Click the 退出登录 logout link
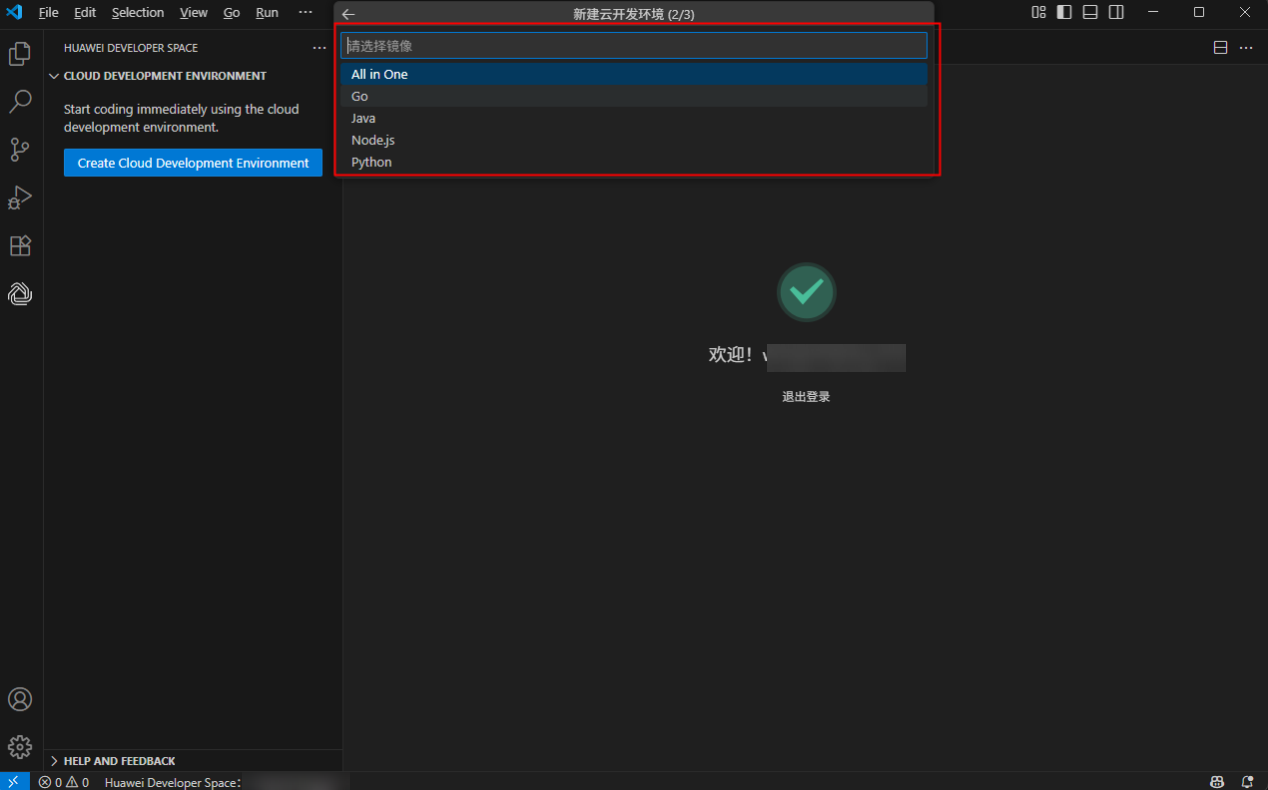The image size is (1268, 790). pyautogui.click(x=806, y=397)
